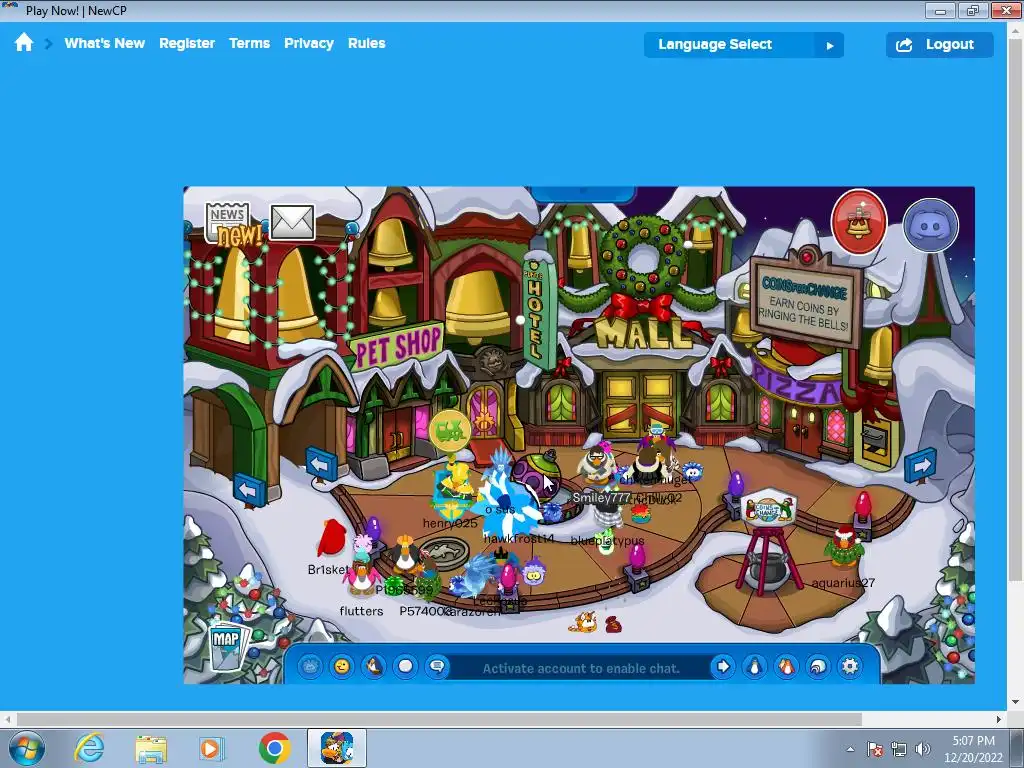This screenshot has width=1024, height=768.
Task: Click the puffle button in the chat bar
Action: click(x=310, y=666)
